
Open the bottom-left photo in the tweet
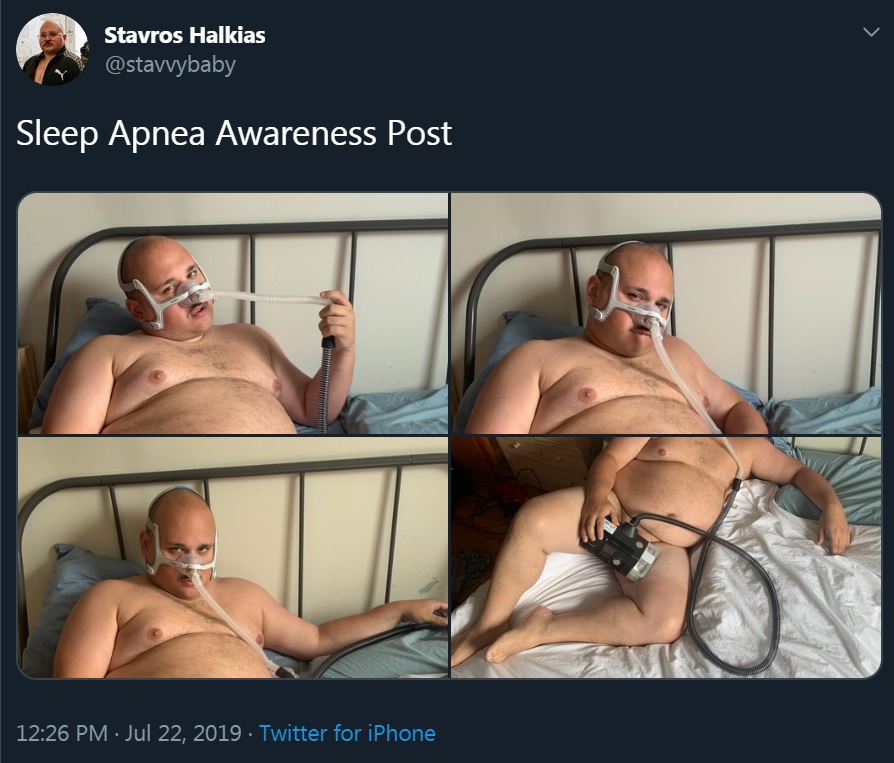click(233, 557)
